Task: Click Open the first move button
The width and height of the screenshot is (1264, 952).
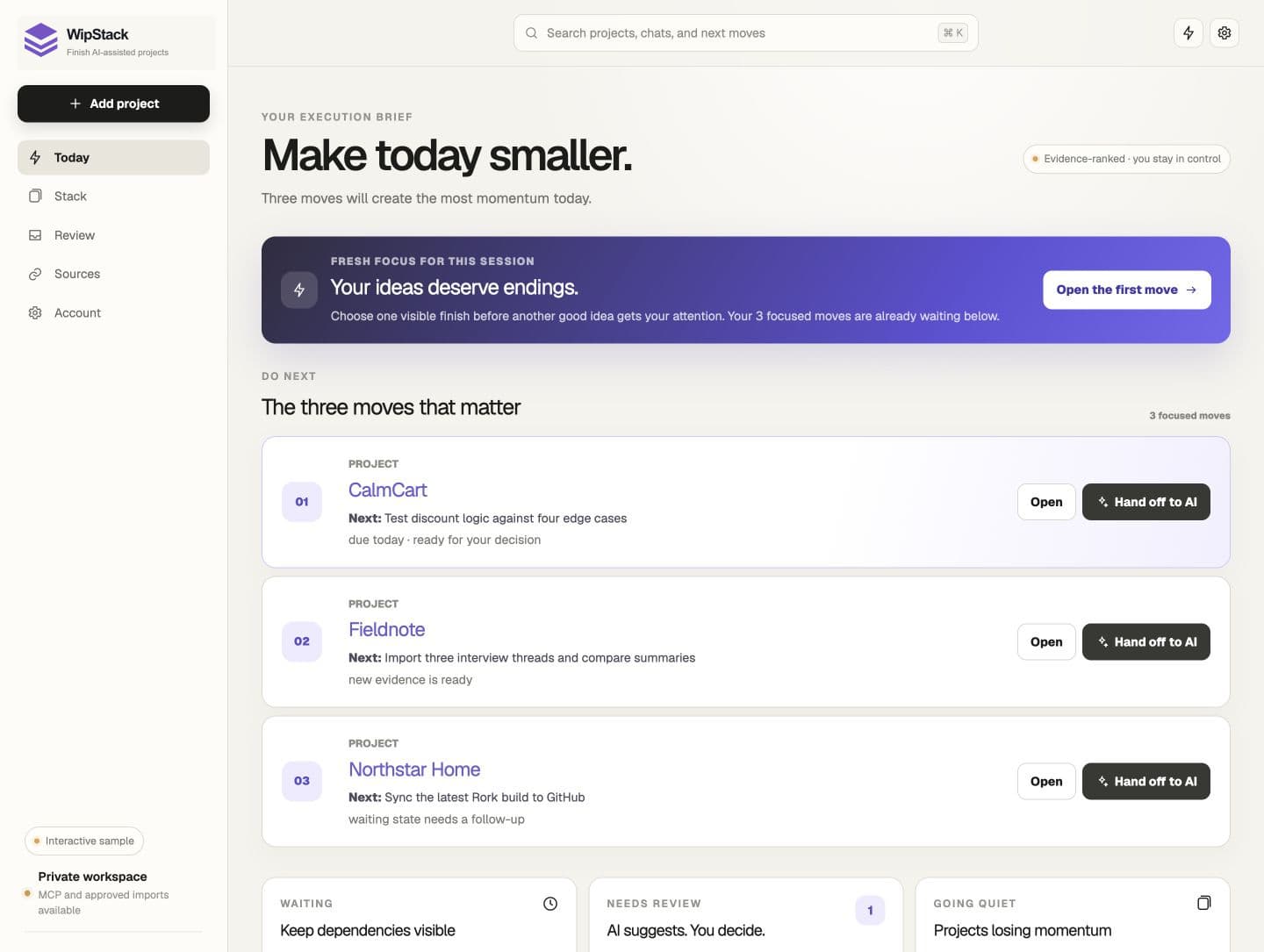Action: pyautogui.click(x=1127, y=290)
